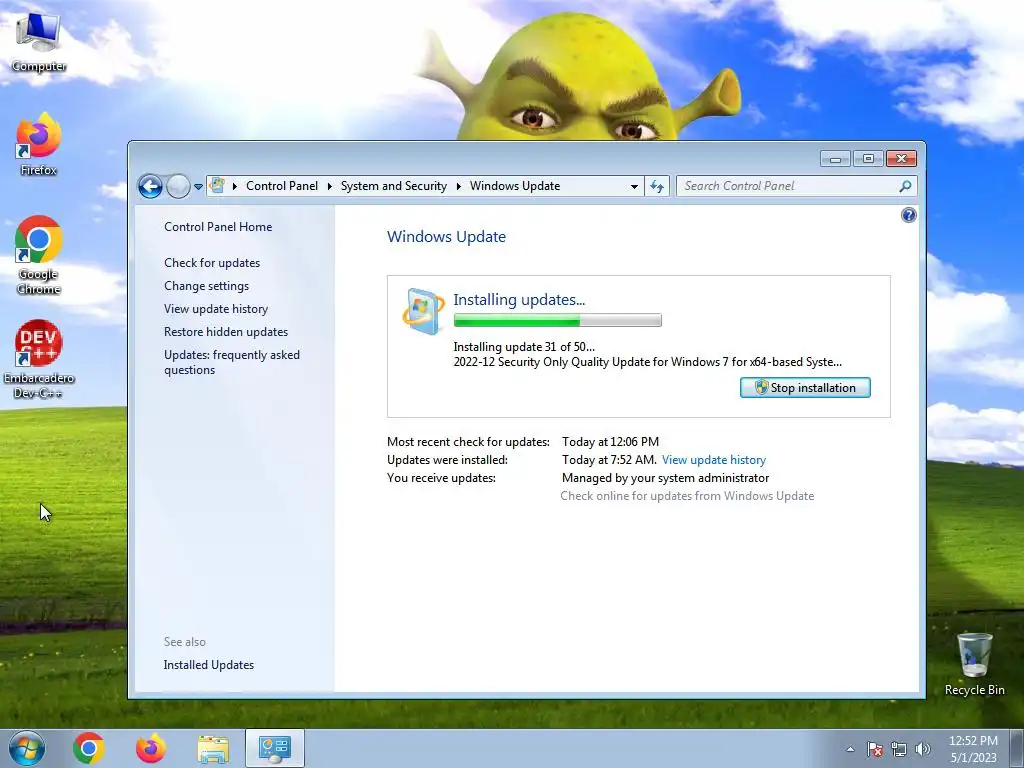Screen dimensions: 1024x768
Task: Click the taskbar clock showing 12:52 PM
Action: point(973,749)
